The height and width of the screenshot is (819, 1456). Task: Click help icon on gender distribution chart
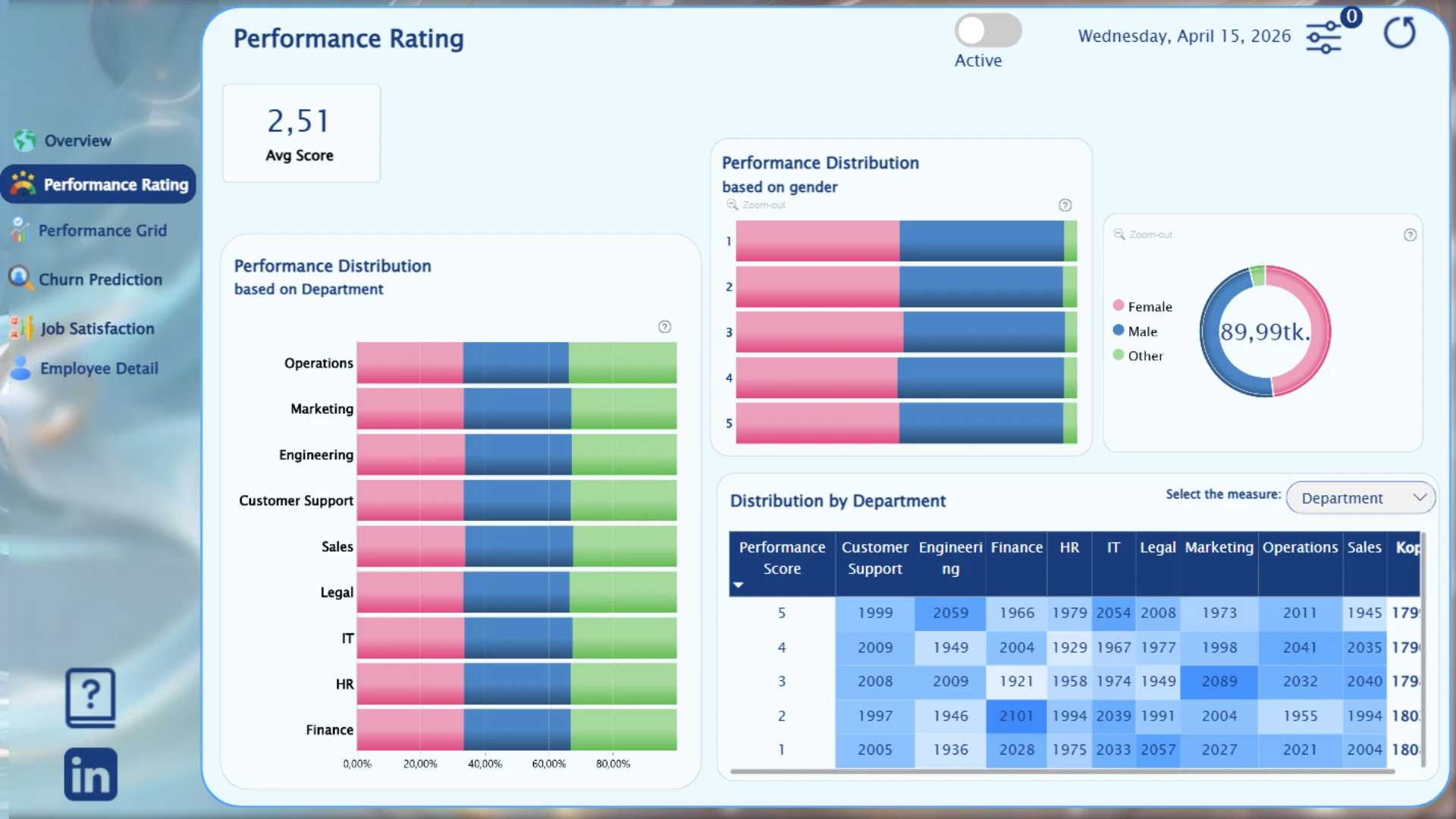[x=1065, y=206]
